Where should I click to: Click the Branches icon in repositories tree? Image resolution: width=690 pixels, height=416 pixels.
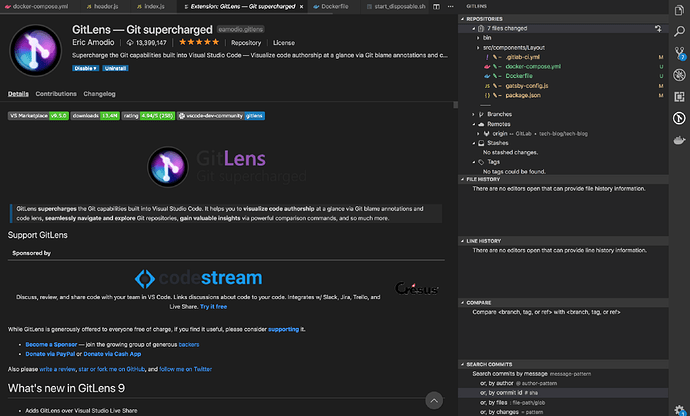[x=481, y=114]
